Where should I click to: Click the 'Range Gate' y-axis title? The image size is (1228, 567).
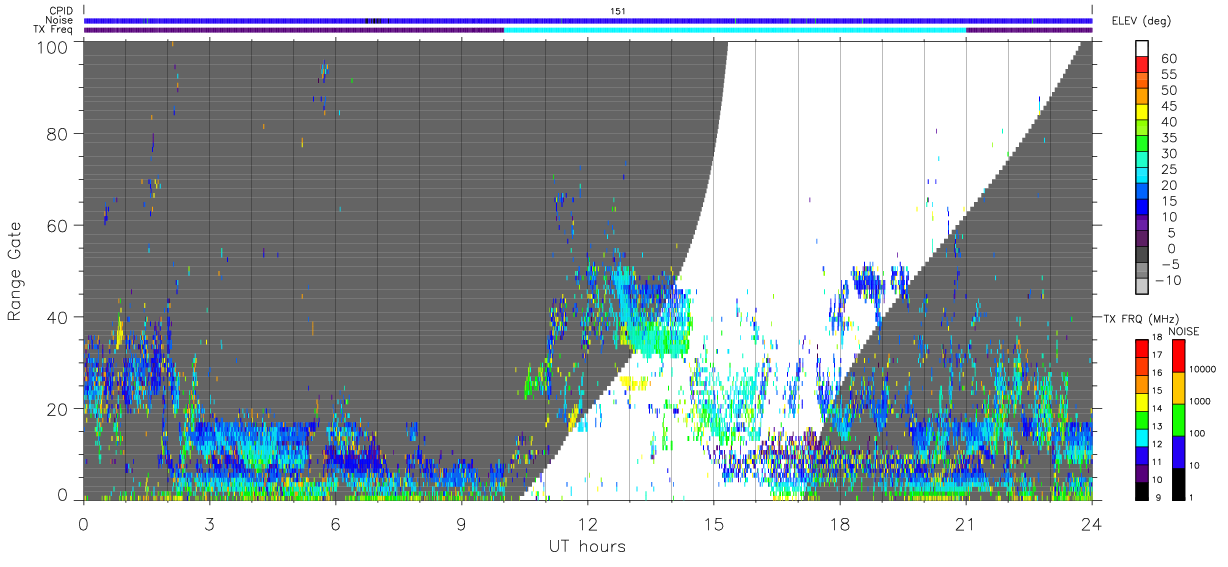click(x=15, y=271)
